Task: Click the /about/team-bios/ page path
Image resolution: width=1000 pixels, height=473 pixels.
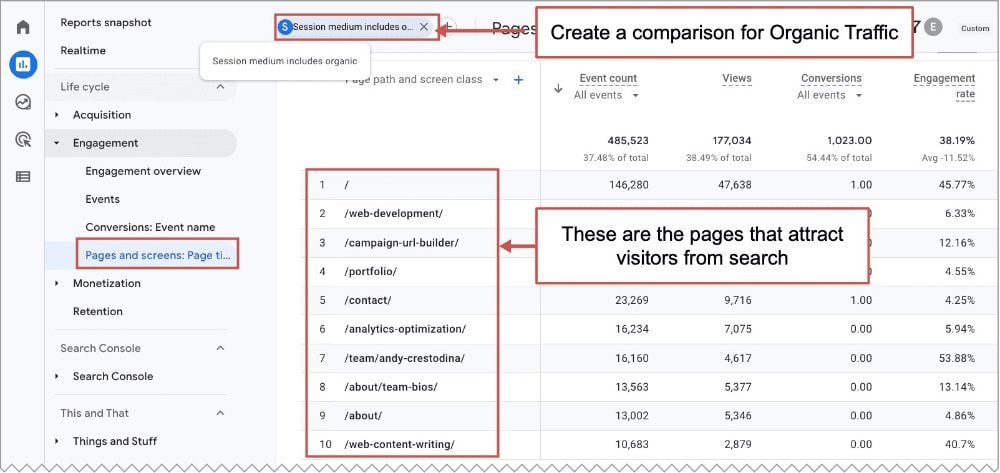Action: tap(390, 387)
